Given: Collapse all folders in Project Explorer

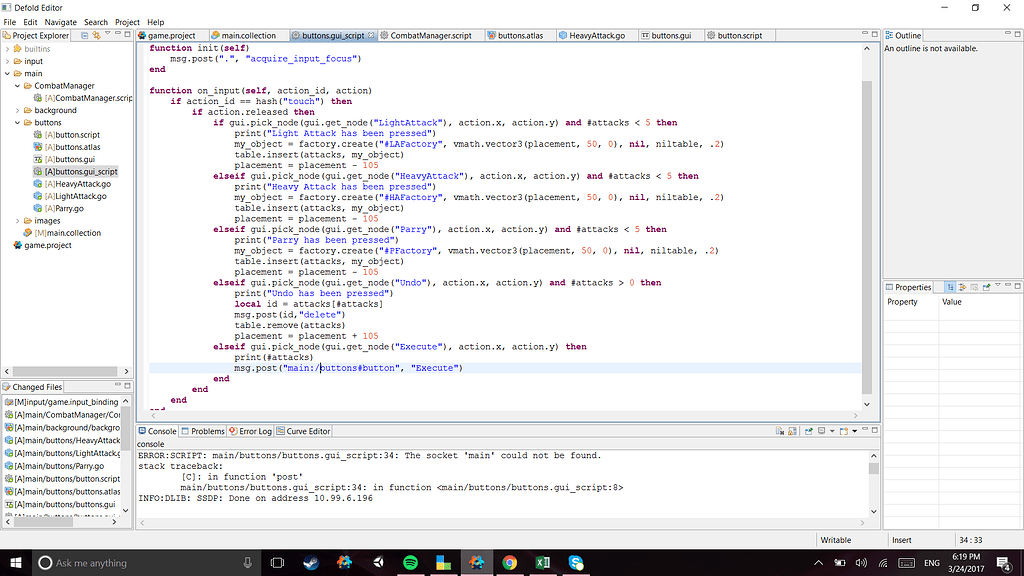Looking at the screenshot, I should pyautogui.click(x=82, y=34).
